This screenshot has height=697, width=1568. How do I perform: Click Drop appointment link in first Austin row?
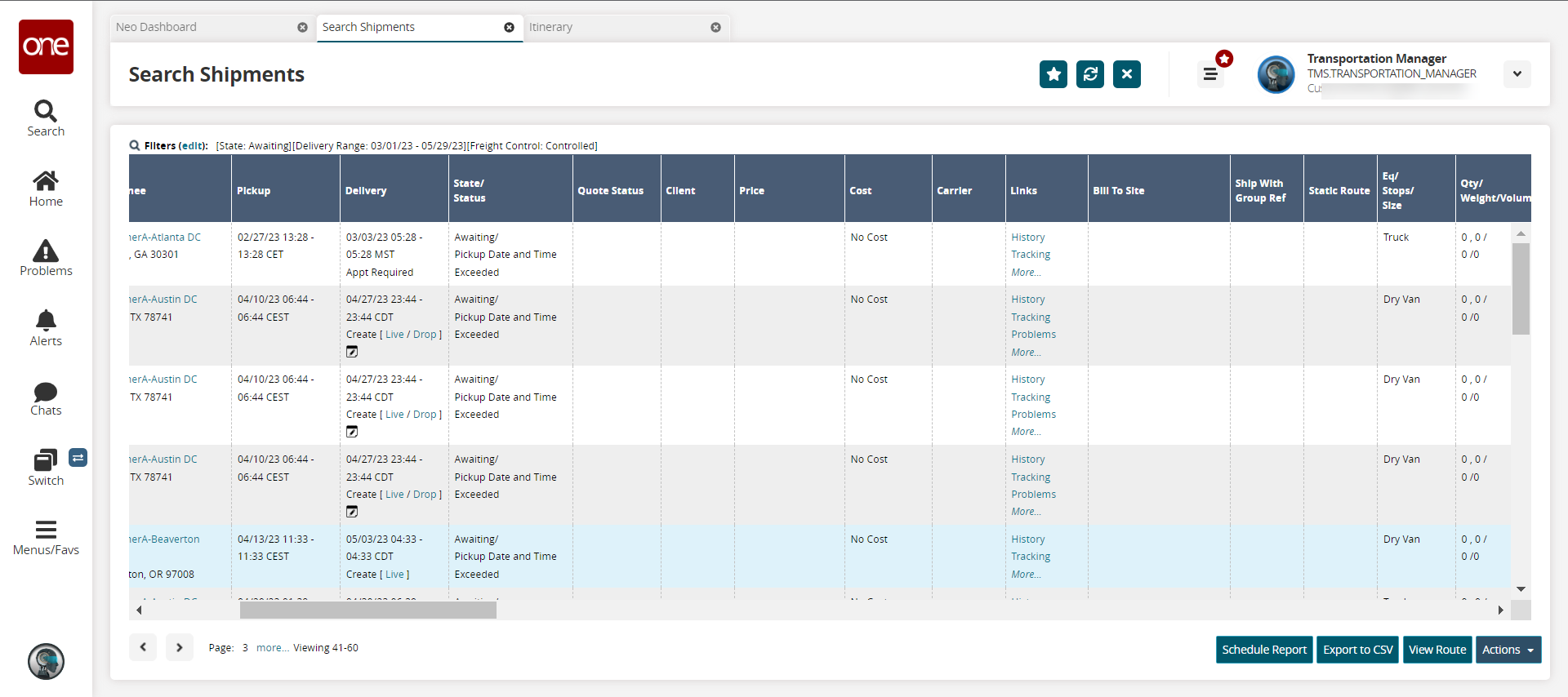pos(425,335)
